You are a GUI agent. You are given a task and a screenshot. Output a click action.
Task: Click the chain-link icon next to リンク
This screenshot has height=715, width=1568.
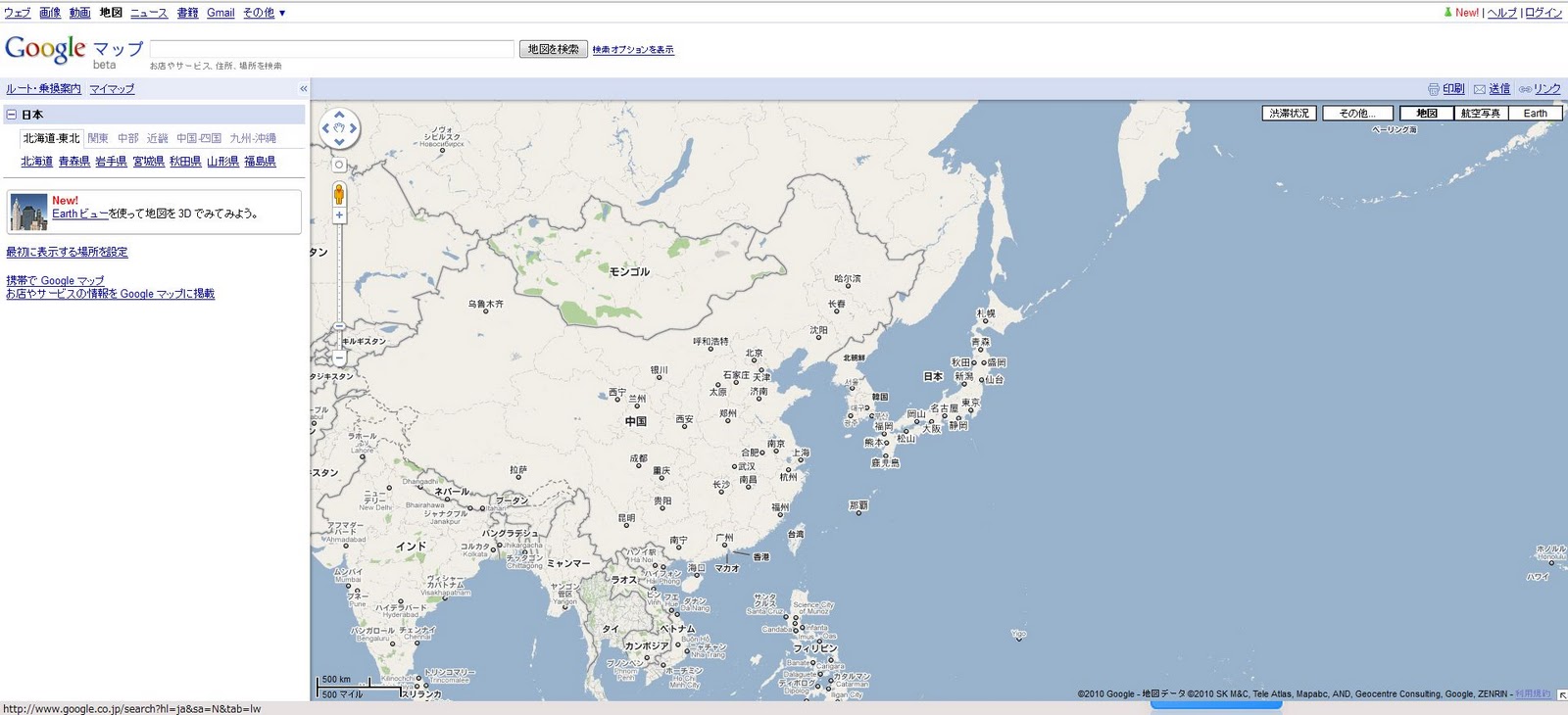click(1525, 89)
